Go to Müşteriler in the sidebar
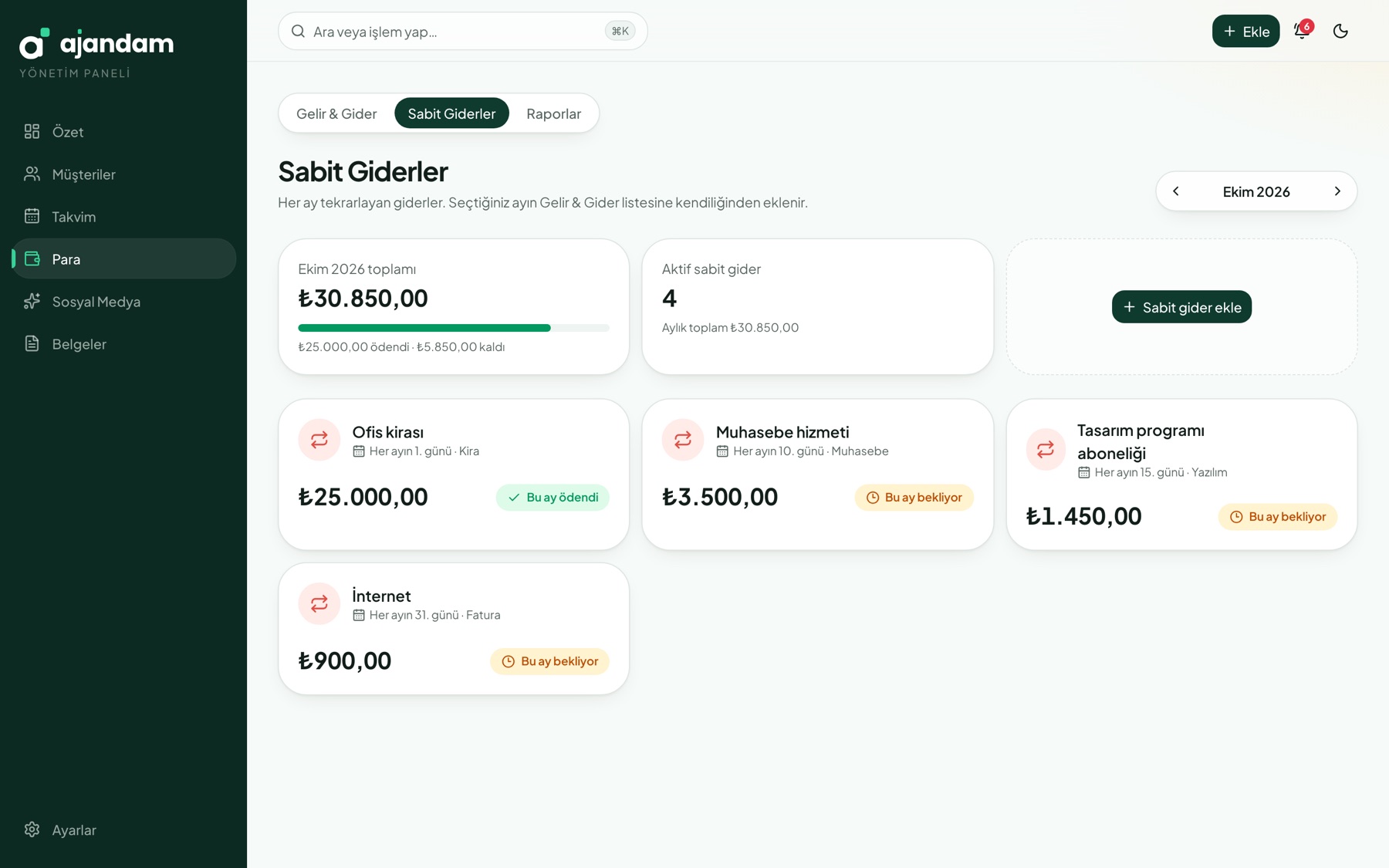Viewport: 1389px width, 868px height. (x=124, y=174)
